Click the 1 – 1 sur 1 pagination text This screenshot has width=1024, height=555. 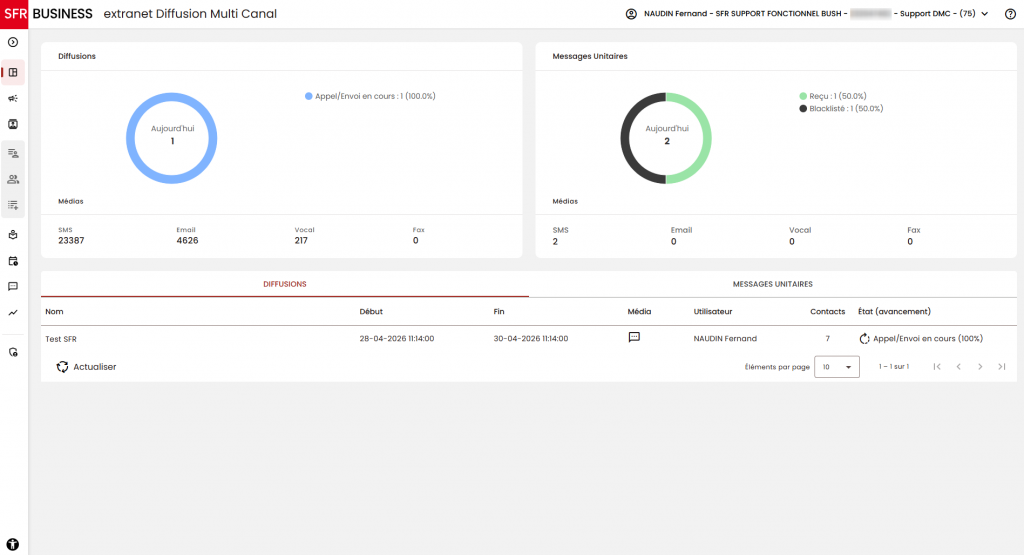[x=894, y=367]
